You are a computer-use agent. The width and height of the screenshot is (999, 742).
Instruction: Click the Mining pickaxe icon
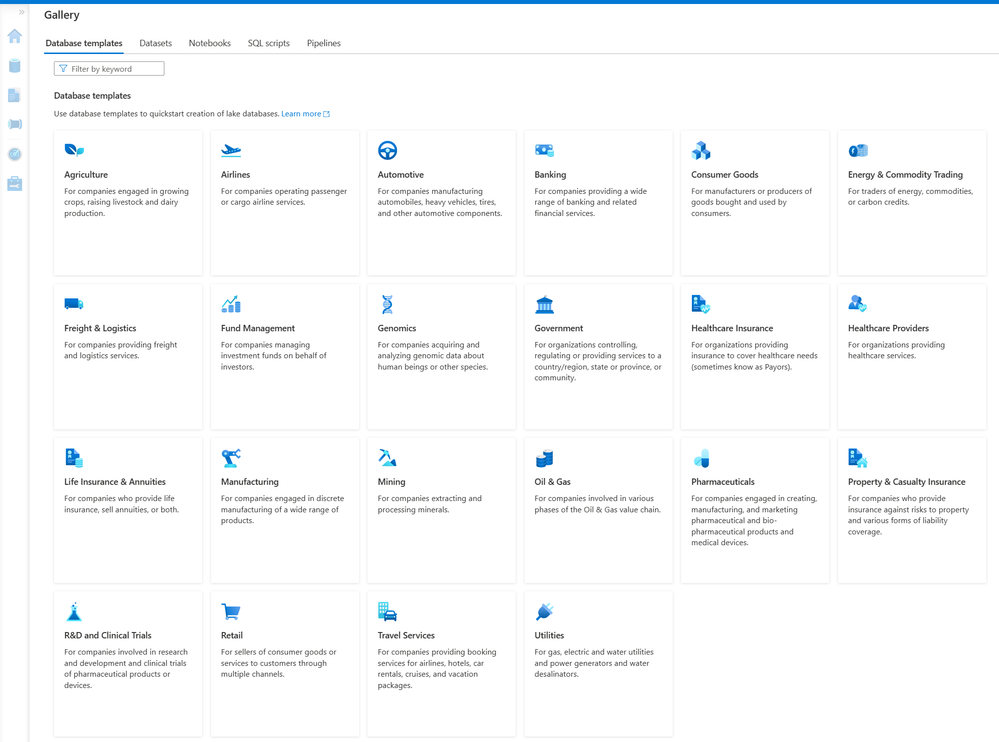click(x=387, y=458)
